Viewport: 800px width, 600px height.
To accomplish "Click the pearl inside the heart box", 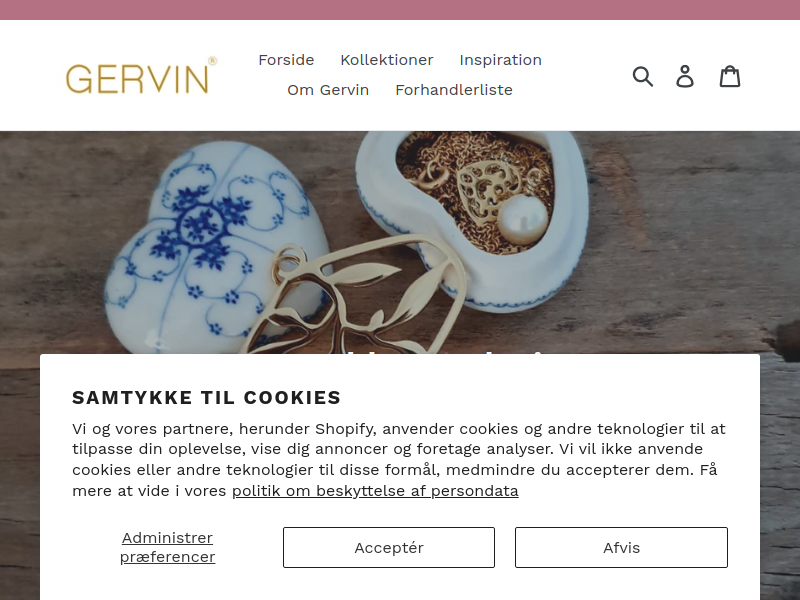I will 523,219.
